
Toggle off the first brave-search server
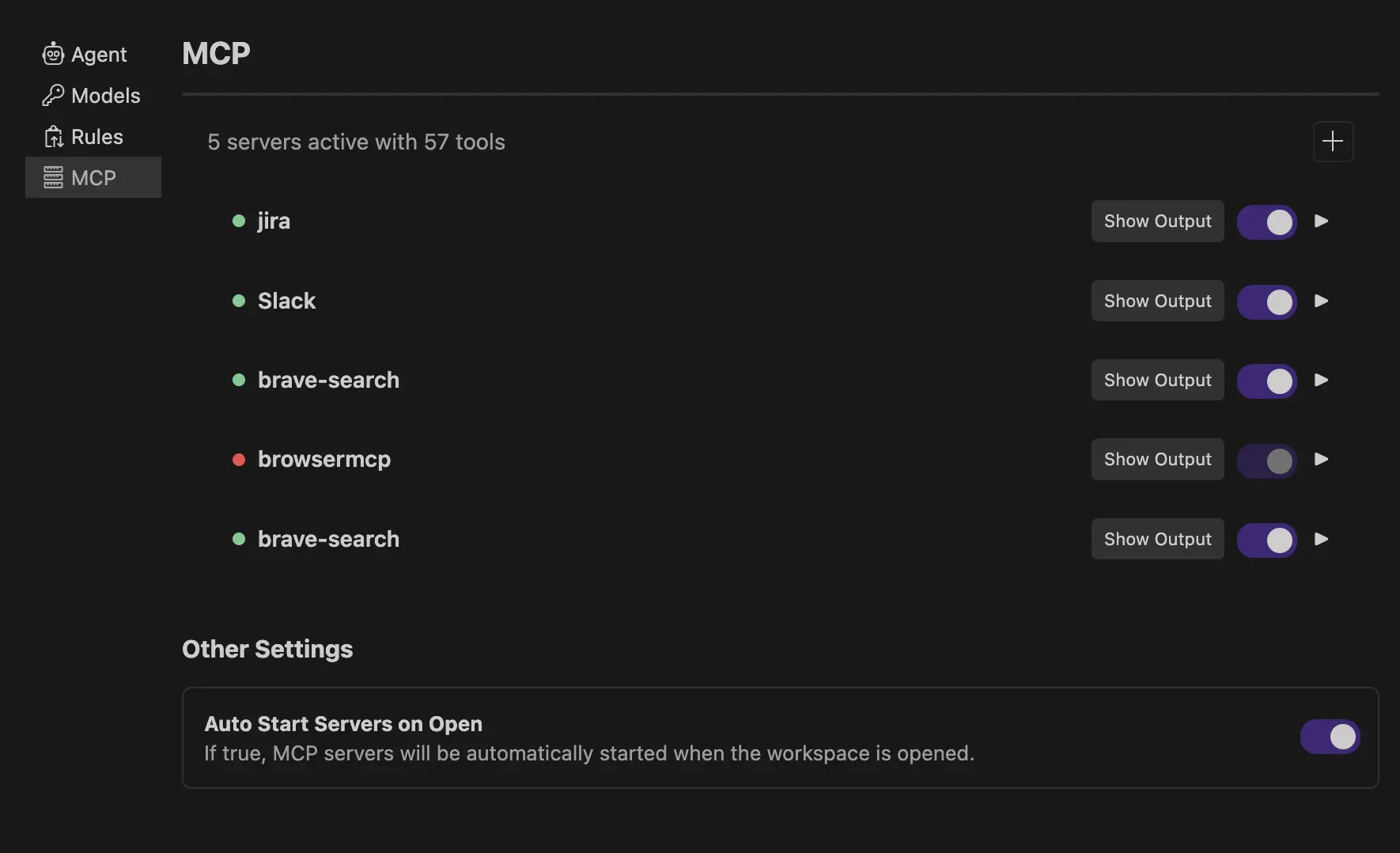pyautogui.click(x=1266, y=381)
